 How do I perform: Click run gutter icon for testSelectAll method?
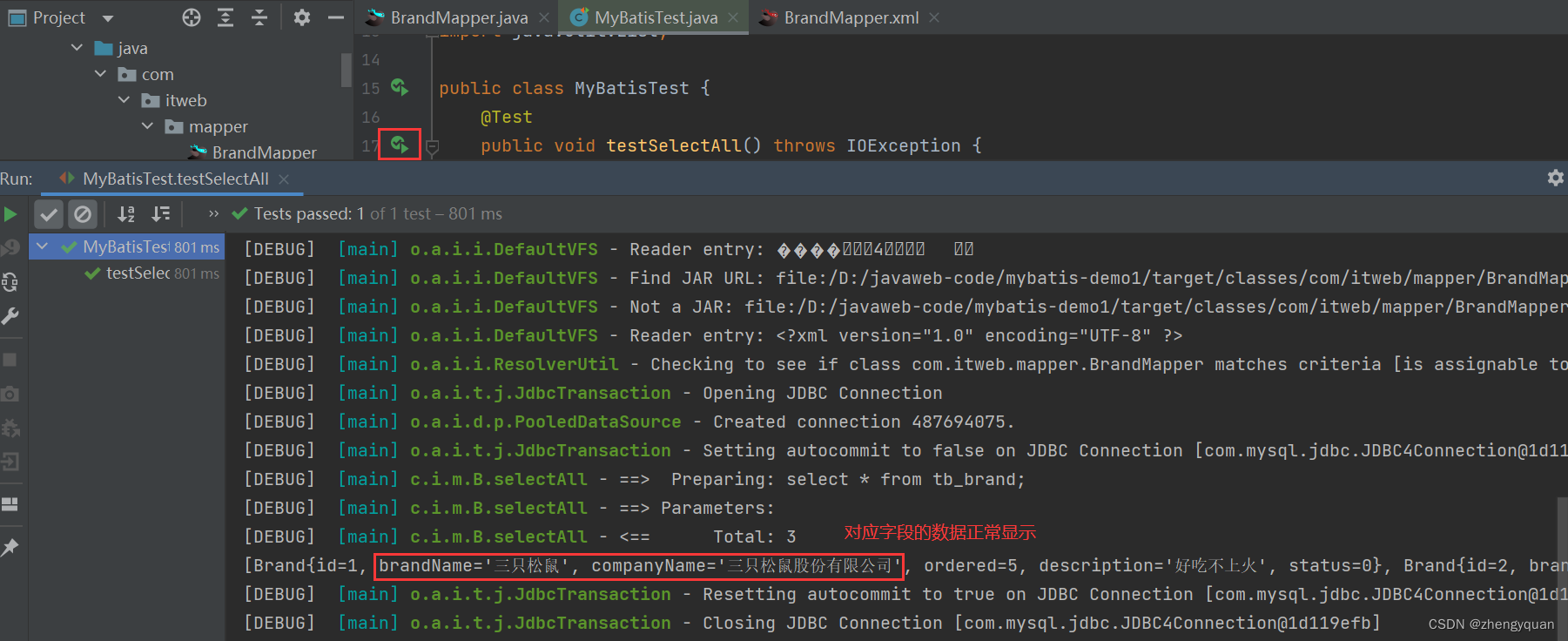point(400,145)
